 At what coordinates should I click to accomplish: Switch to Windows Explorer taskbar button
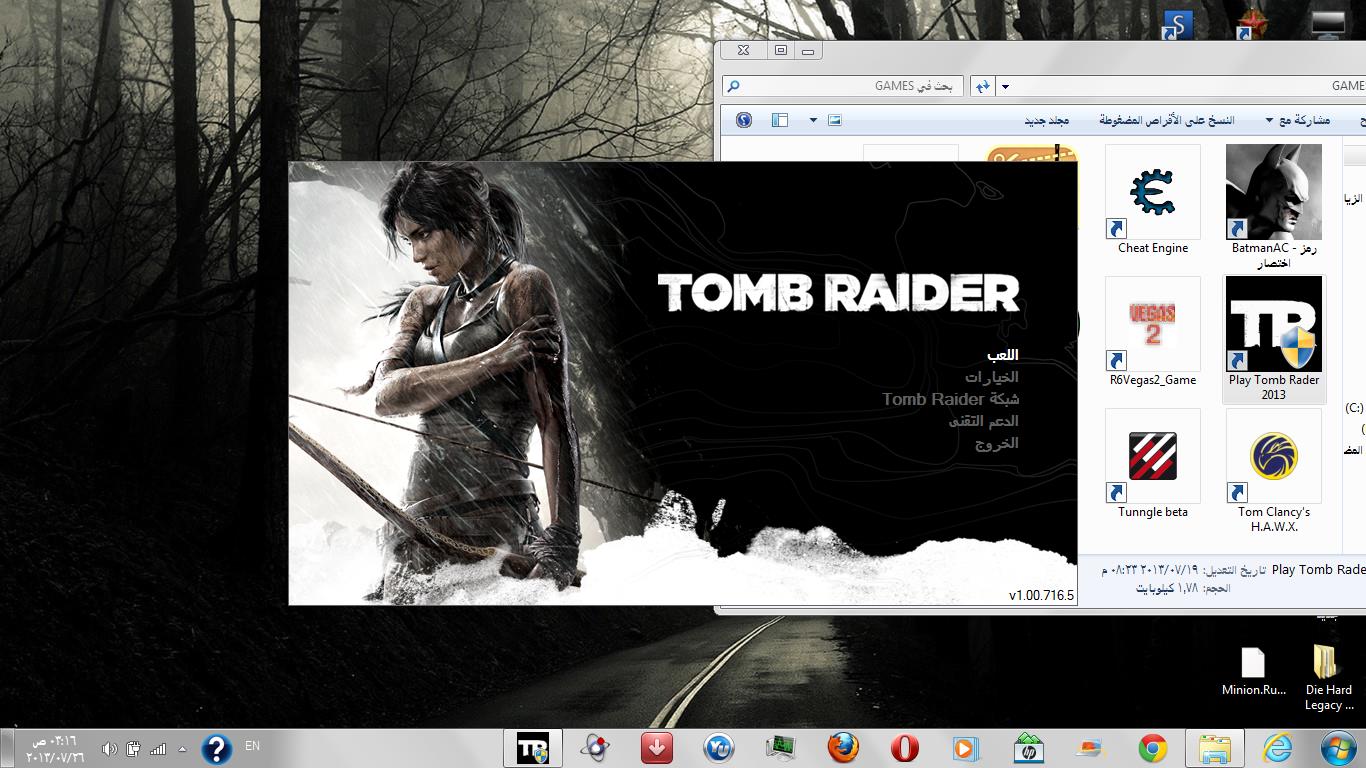[x=1215, y=748]
